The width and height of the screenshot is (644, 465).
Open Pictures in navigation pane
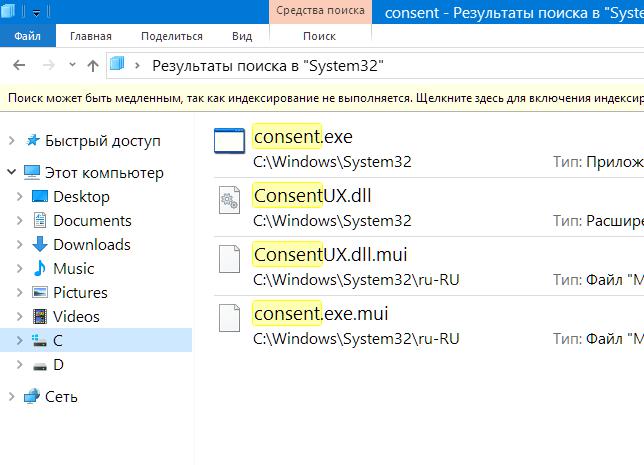coord(80,292)
